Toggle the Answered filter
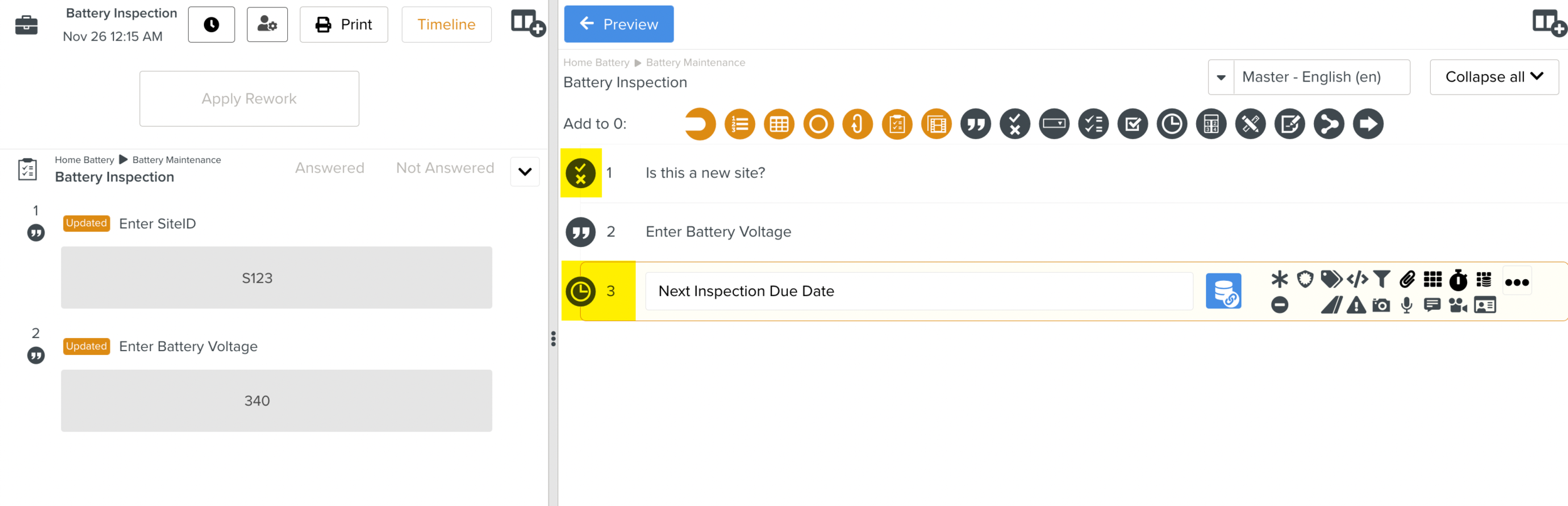This screenshot has height=506, width=1568. tap(329, 168)
